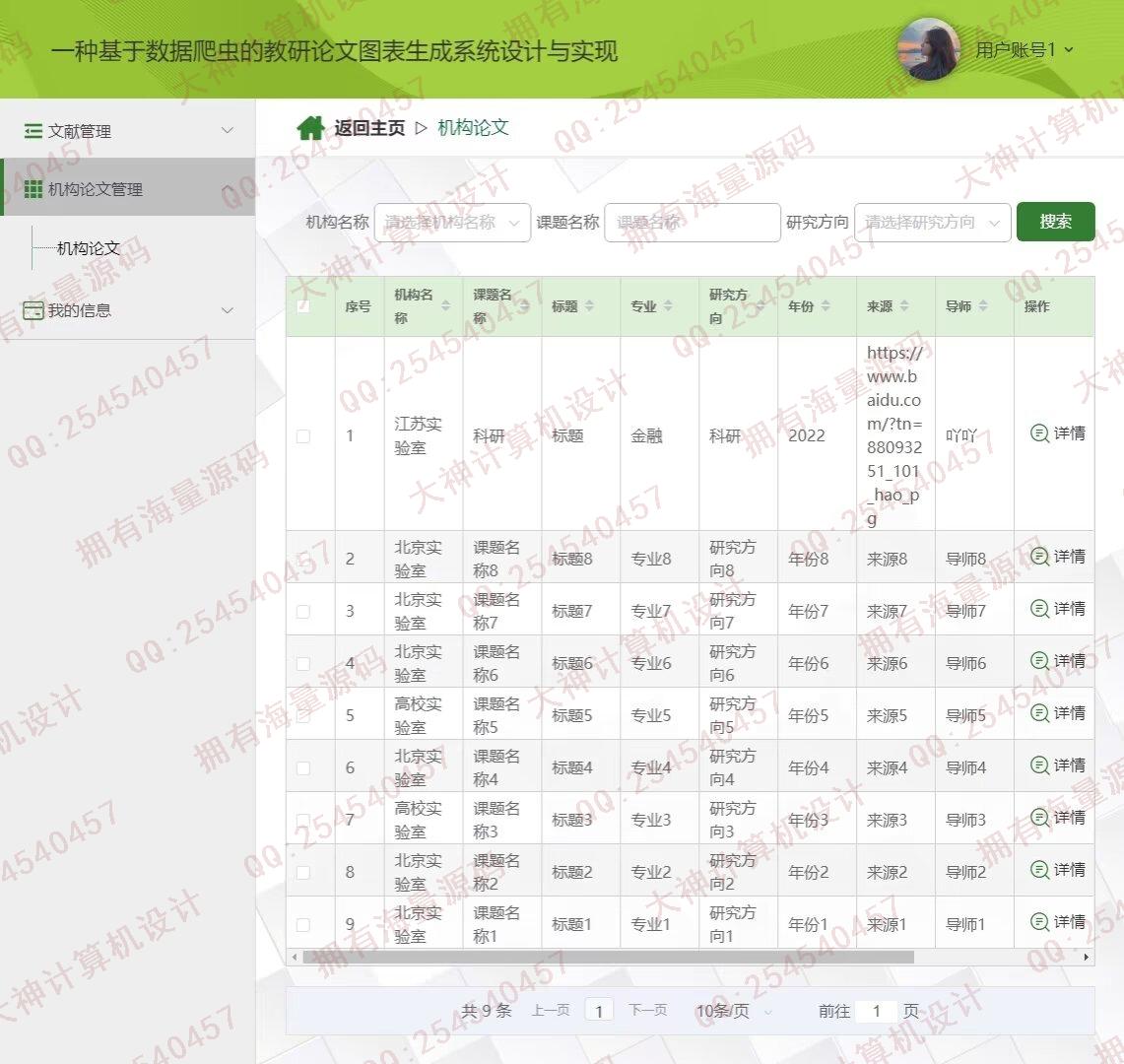The width and height of the screenshot is (1124, 1064).
Task: Click the scrollbar left arrow
Action: [x=294, y=958]
